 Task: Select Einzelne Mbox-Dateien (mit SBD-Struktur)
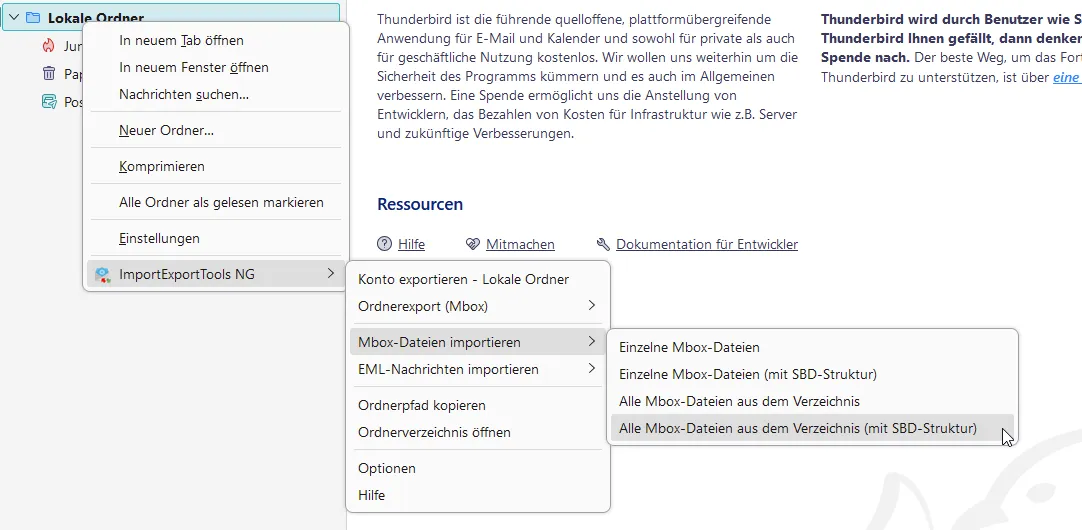(812, 375)
